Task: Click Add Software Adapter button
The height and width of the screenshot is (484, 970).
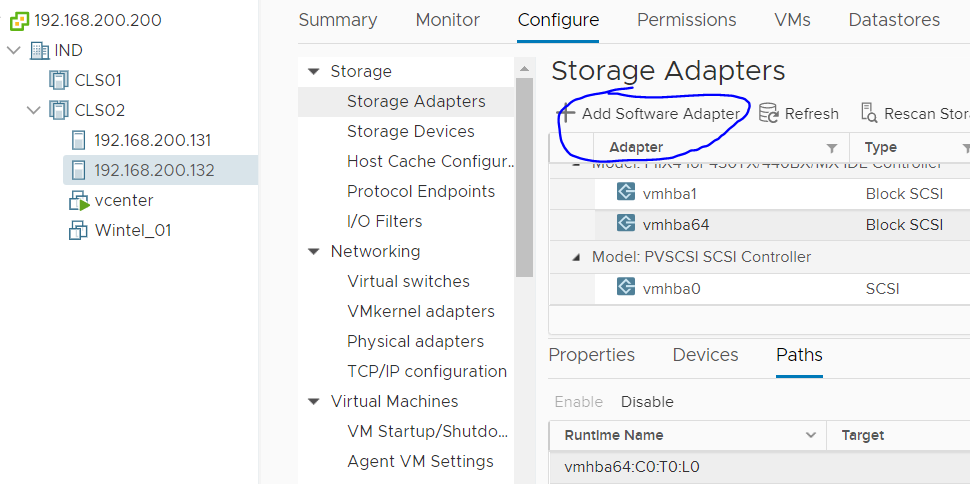Action: coord(649,113)
